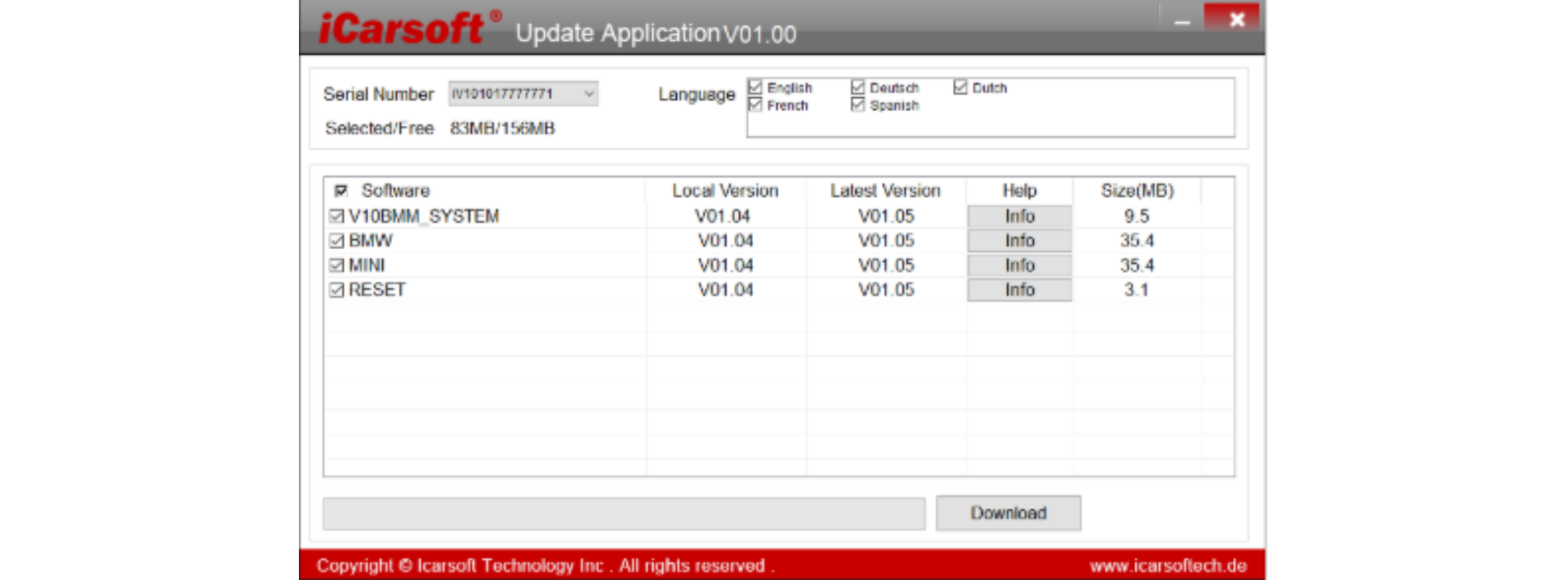Click the 35.4 size of BMW
Viewport: 1568px width, 580px height.
point(1137,241)
